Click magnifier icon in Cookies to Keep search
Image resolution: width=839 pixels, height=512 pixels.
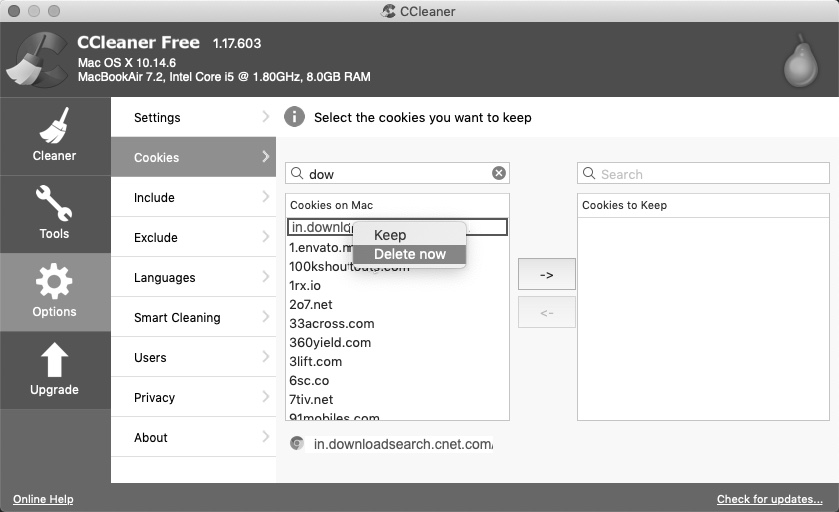(589, 173)
